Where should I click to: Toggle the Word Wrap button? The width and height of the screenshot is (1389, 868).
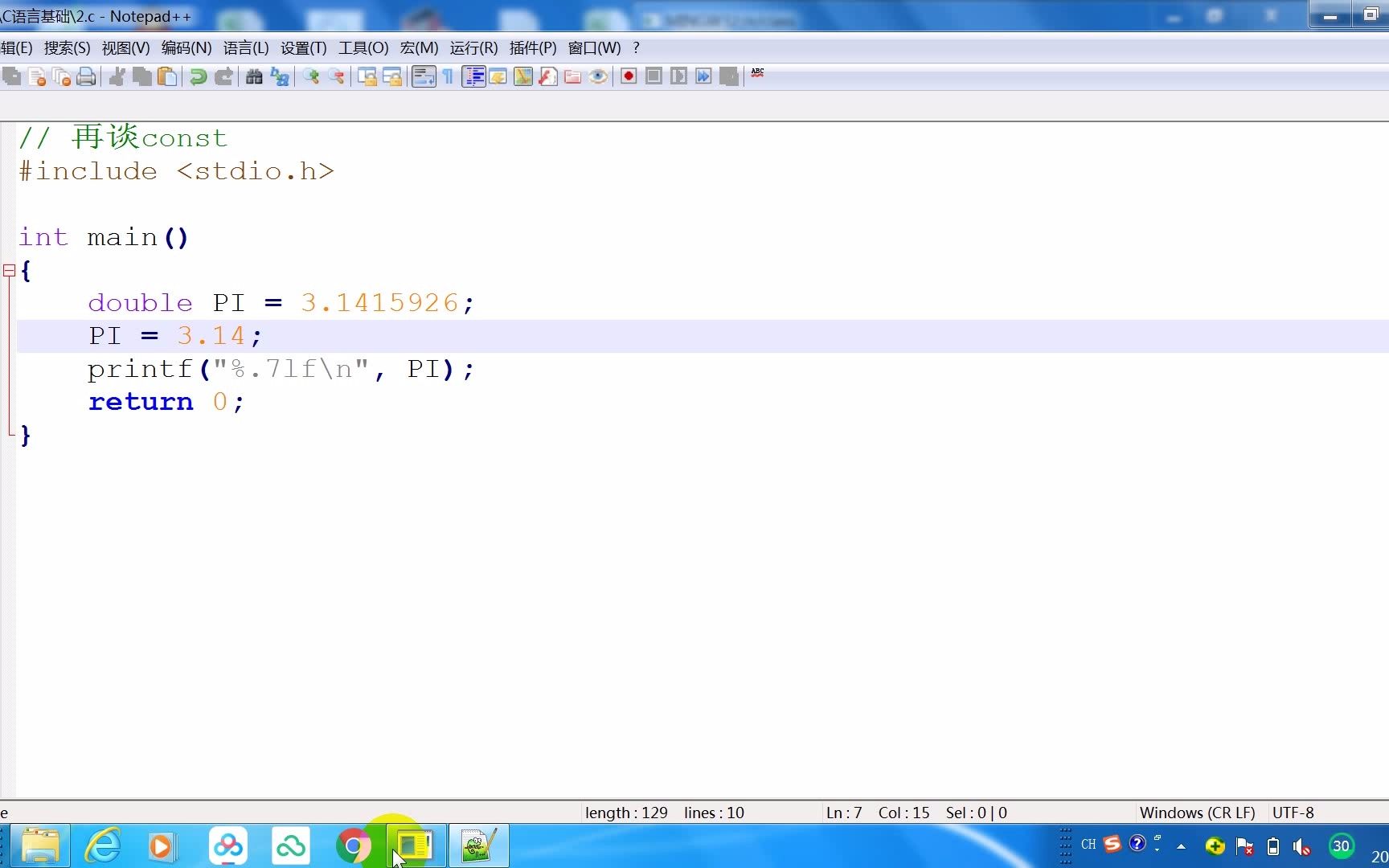click(424, 76)
